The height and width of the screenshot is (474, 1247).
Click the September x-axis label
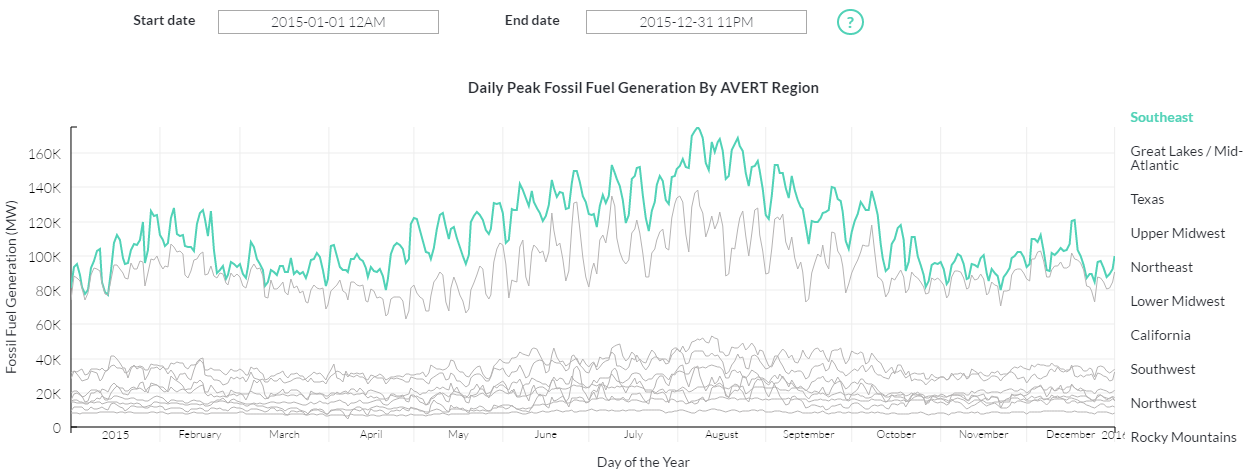click(x=808, y=435)
